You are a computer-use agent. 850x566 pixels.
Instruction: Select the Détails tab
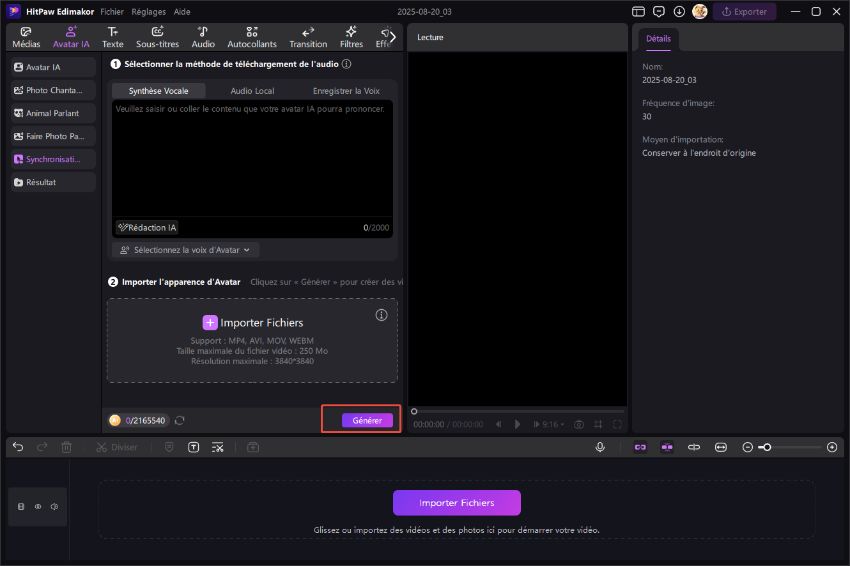coord(658,39)
